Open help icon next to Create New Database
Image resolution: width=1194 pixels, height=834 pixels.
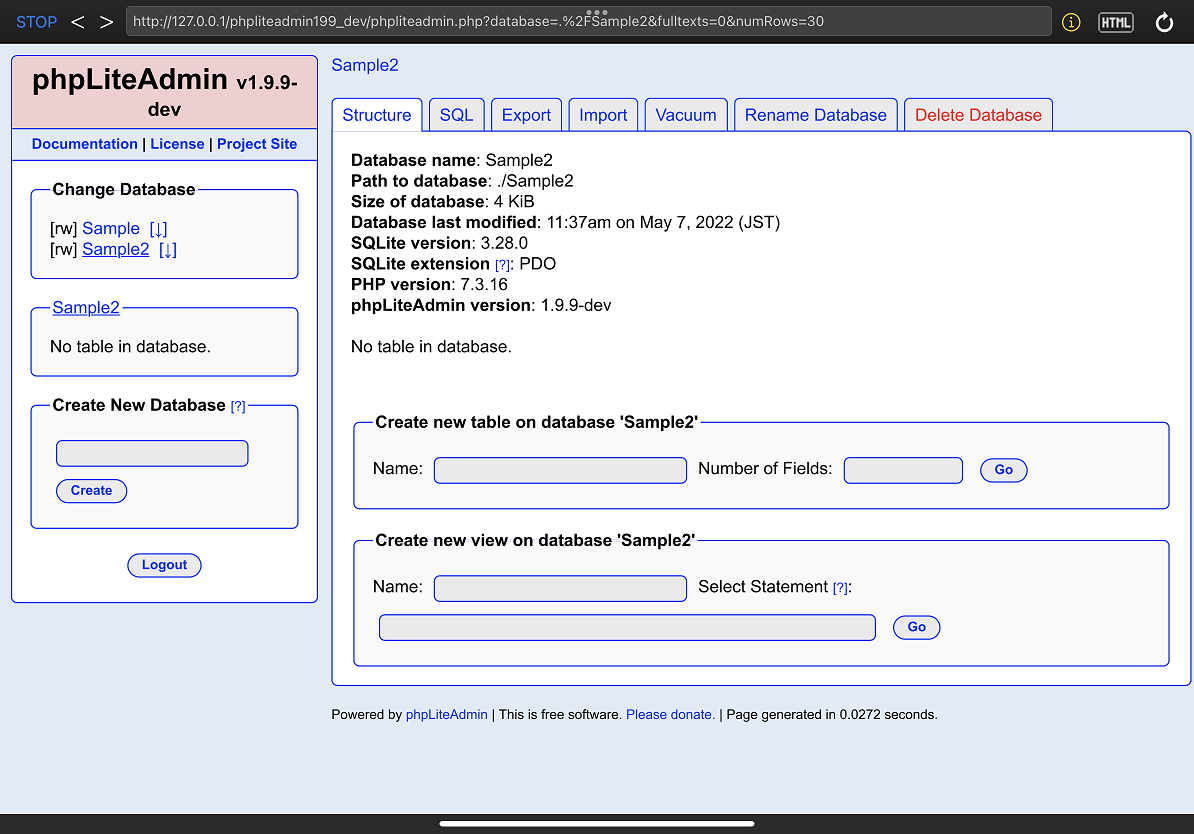point(238,407)
